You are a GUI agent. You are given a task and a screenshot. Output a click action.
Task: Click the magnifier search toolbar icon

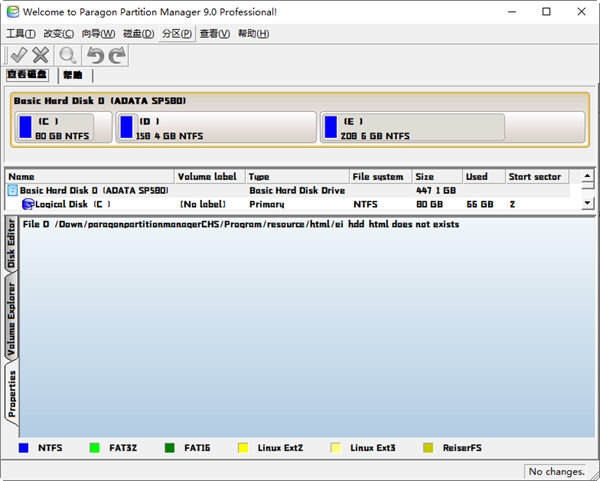(x=68, y=55)
